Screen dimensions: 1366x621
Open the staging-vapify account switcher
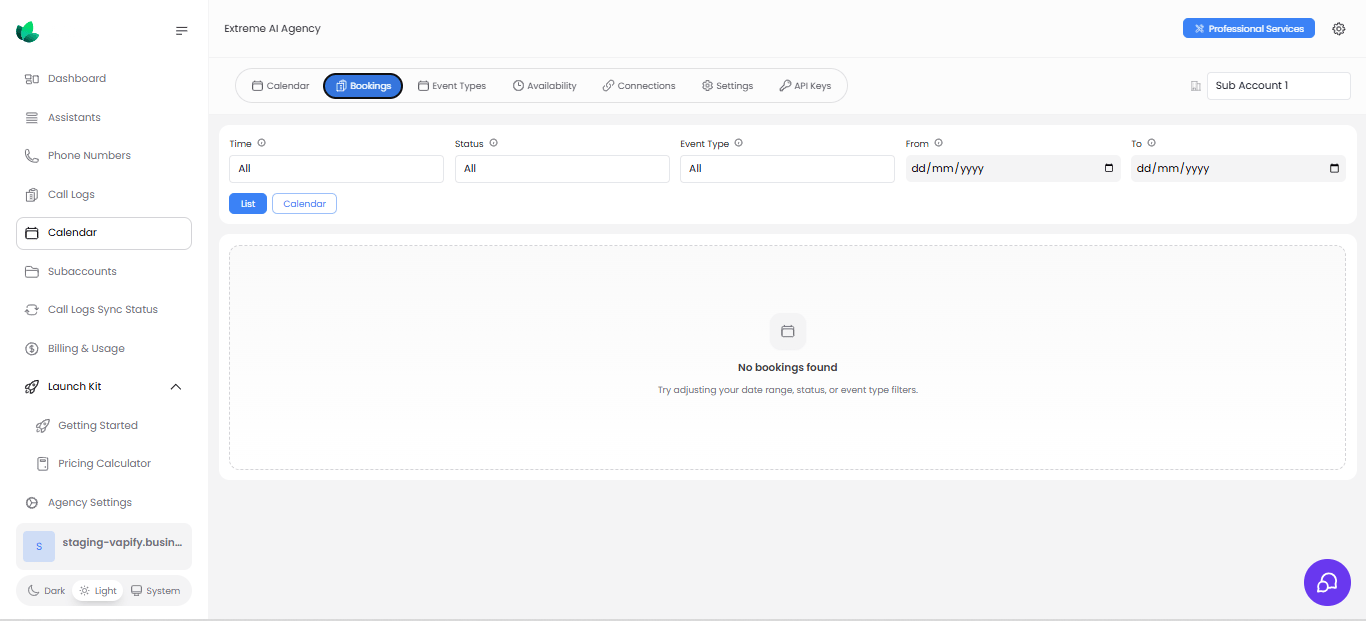coord(104,546)
